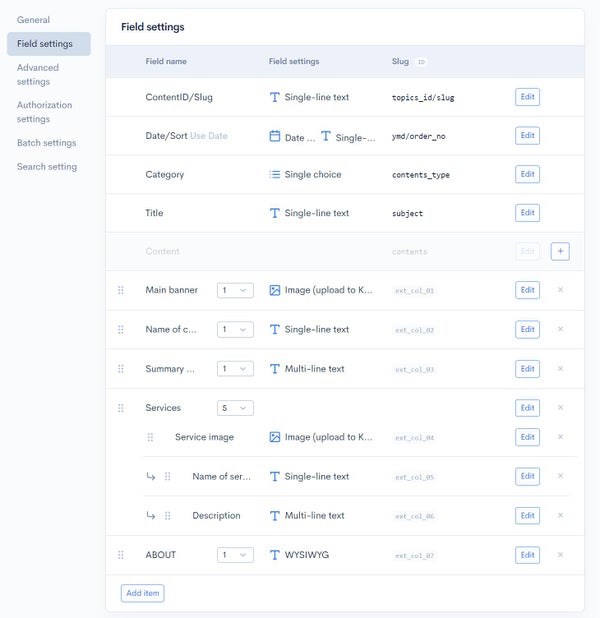Image resolution: width=600 pixels, height=618 pixels.
Task: Open Advanced settings in sidebar
Action: tap(38, 74)
